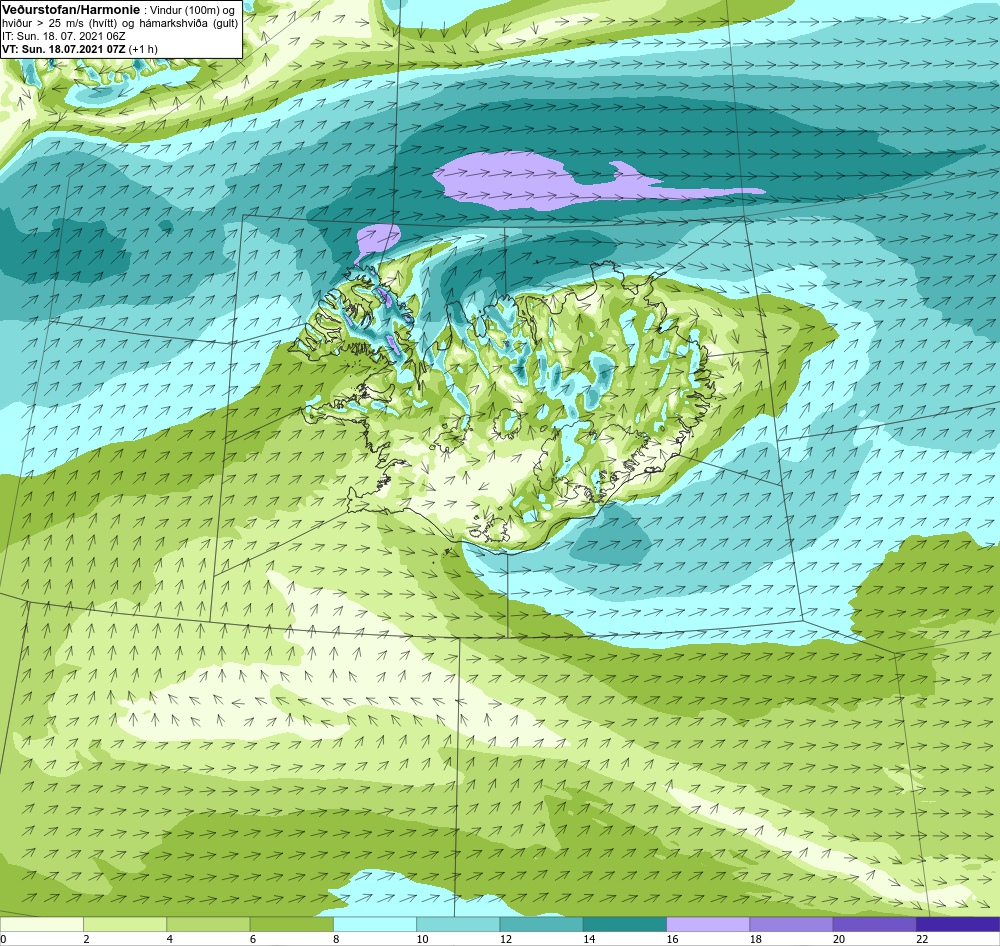Image resolution: width=1000 pixels, height=946 pixels.
Task: Click the violet 20–22 m/s legend swatch
Action: (x=874, y=924)
